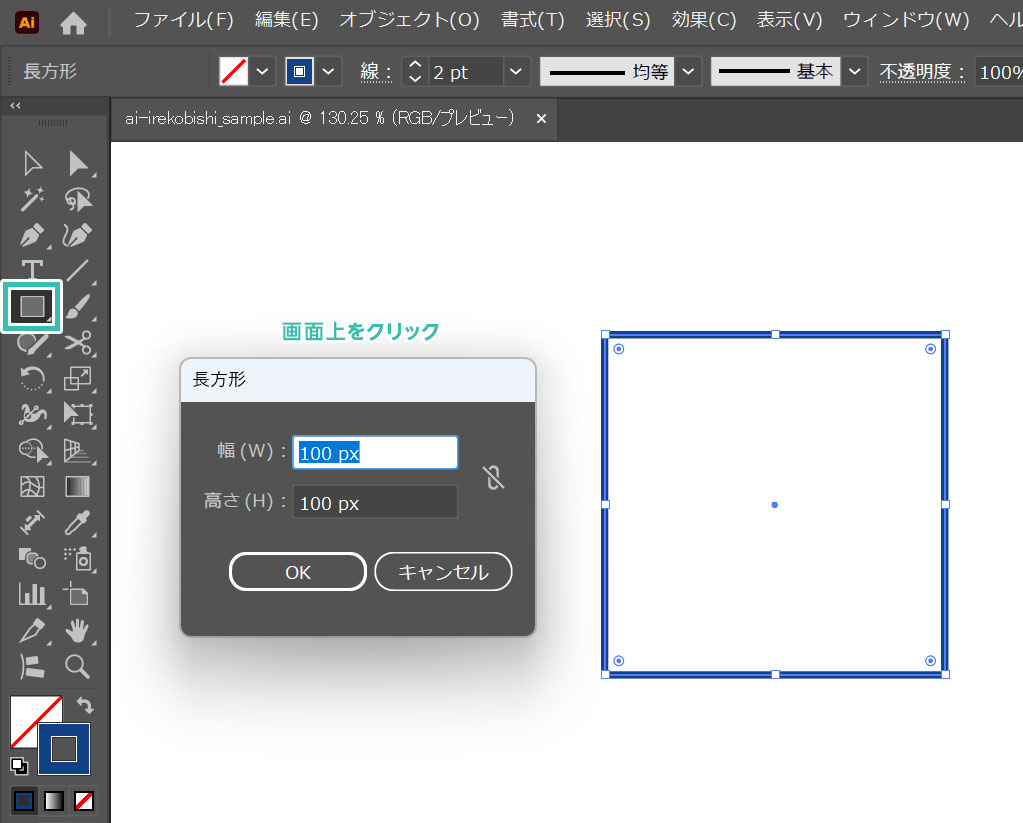
Task: Open the オブジェクト(O) menu
Action: [409, 20]
